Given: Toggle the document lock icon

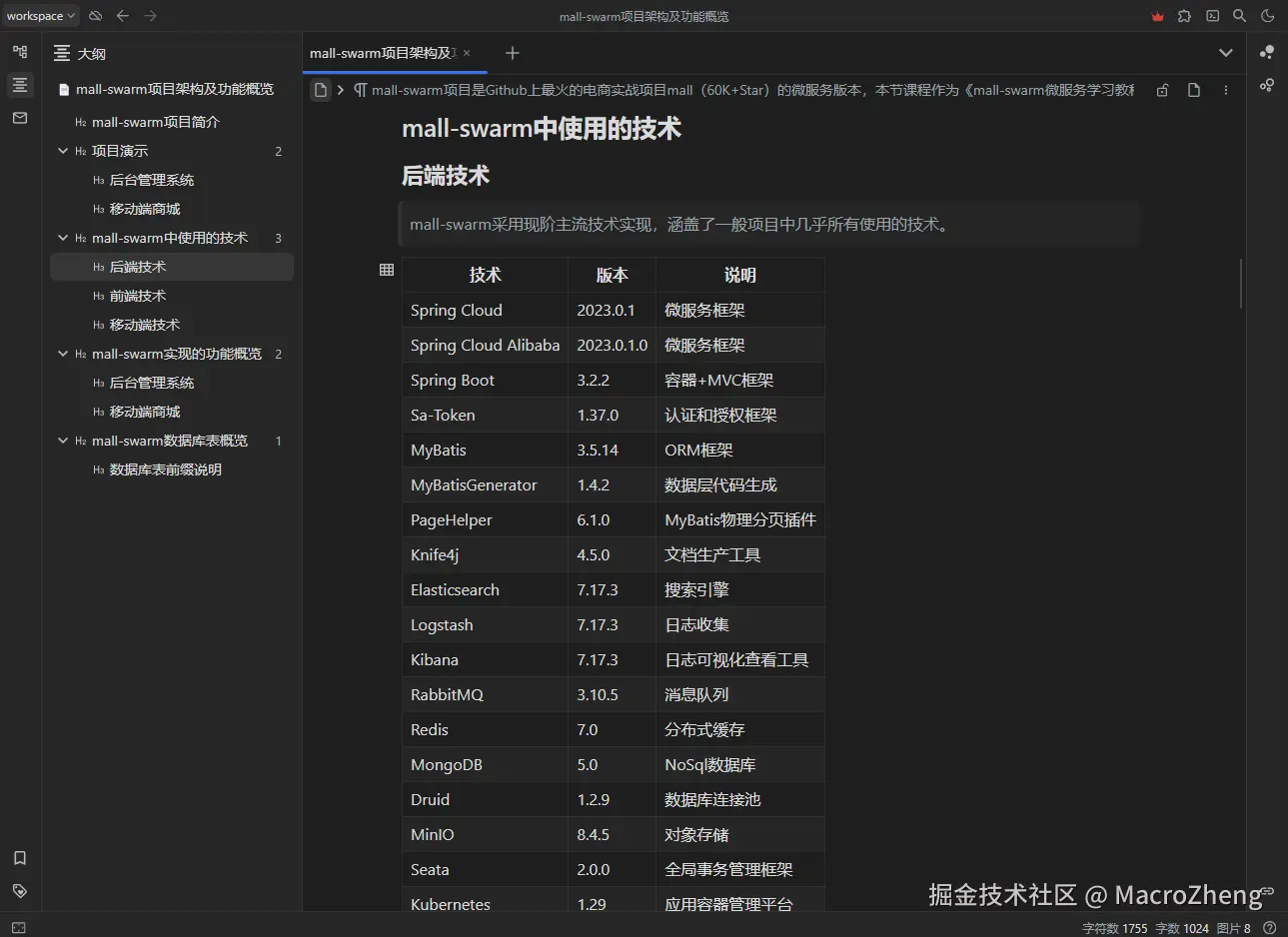Looking at the screenshot, I should pyautogui.click(x=1162, y=90).
